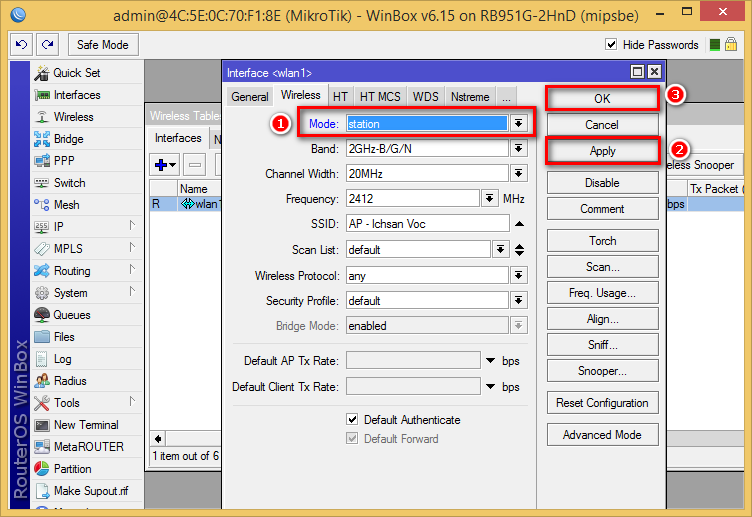Viewport: 752px width, 517px height.
Task: Open Partition in sidebar
Action: [72, 469]
